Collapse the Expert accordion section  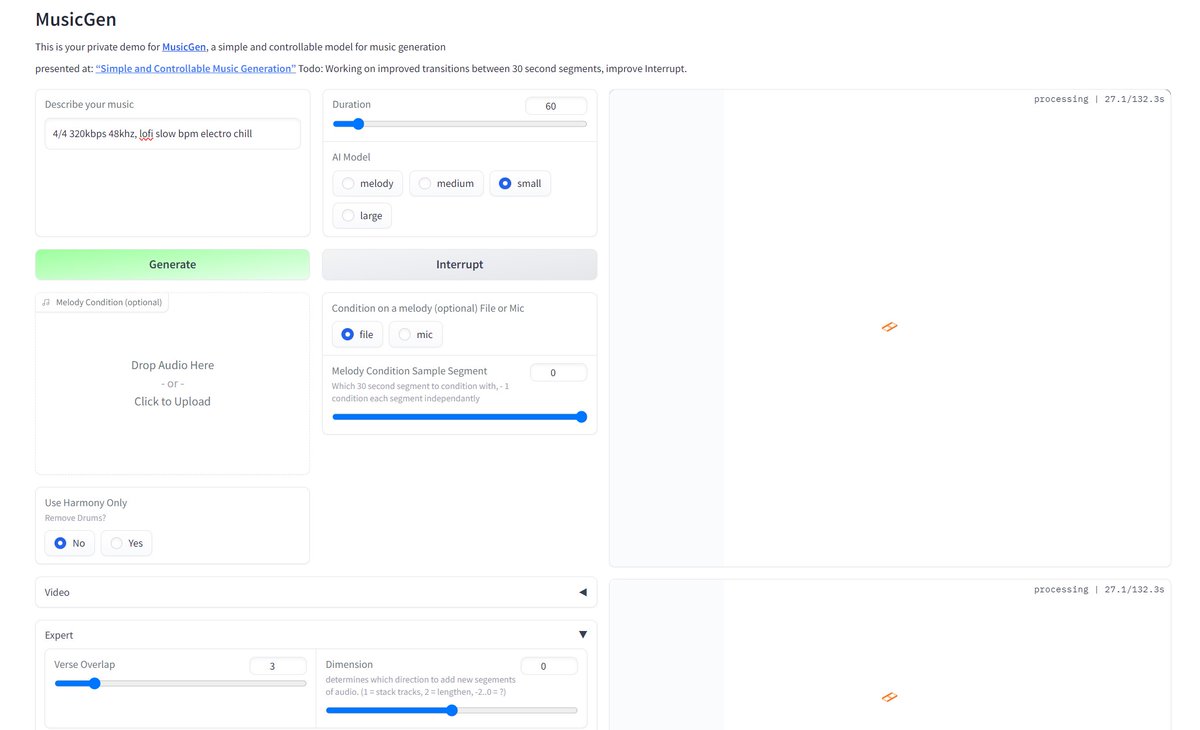point(316,635)
